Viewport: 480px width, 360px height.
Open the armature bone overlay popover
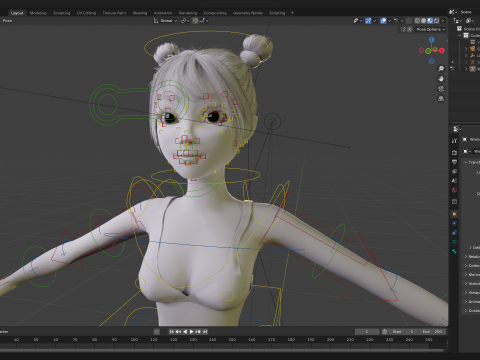click(399, 21)
